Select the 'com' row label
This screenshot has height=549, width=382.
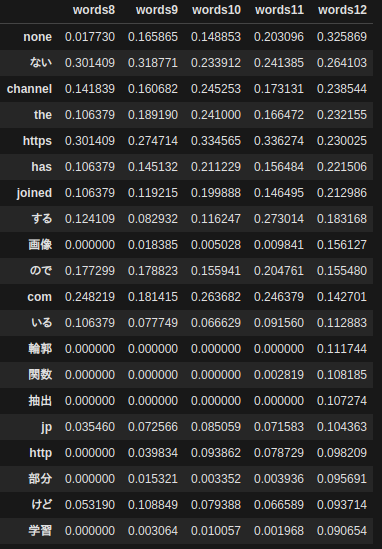tap(40, 297)
